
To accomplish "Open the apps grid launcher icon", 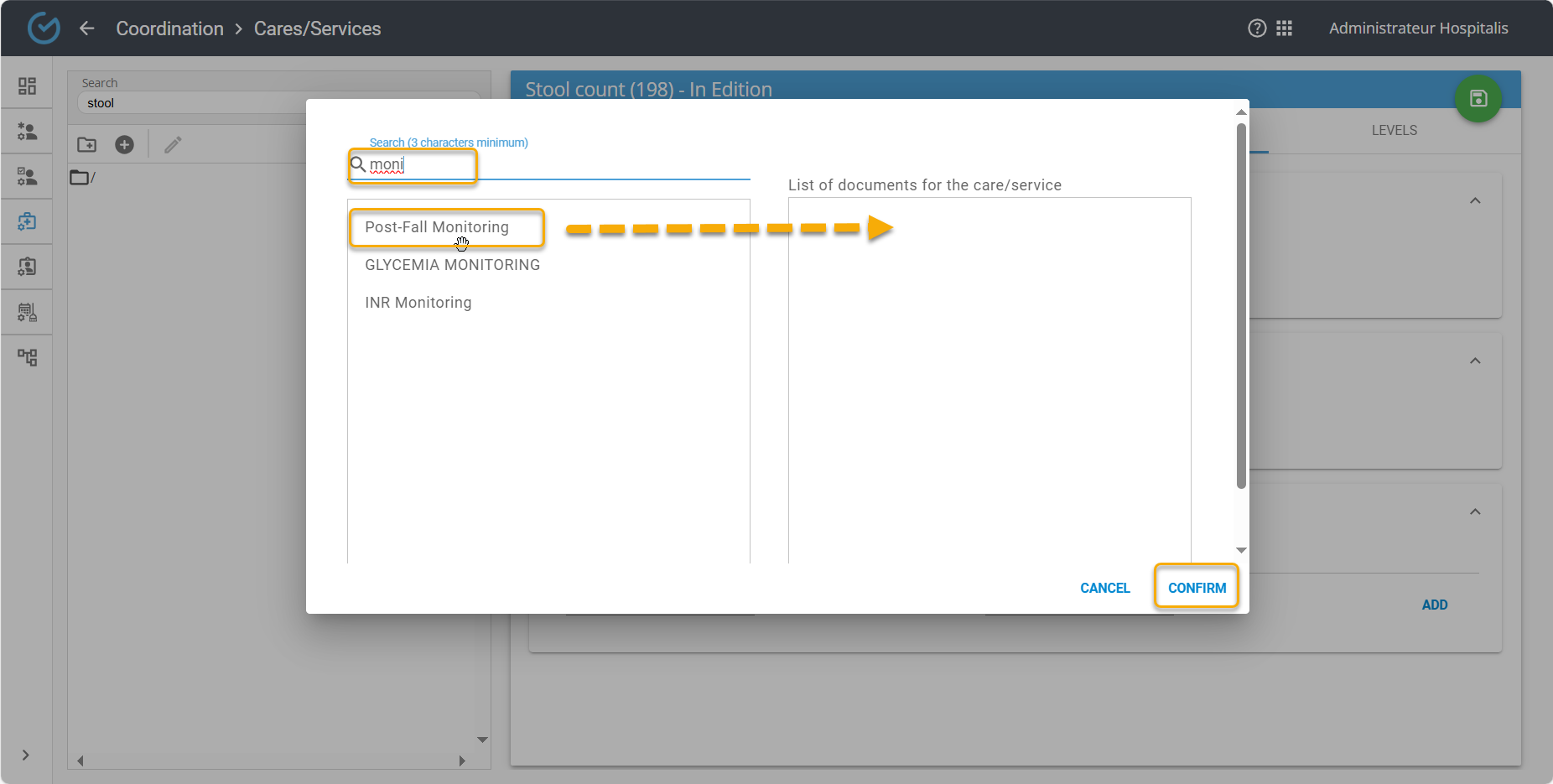I will 1284,29.
